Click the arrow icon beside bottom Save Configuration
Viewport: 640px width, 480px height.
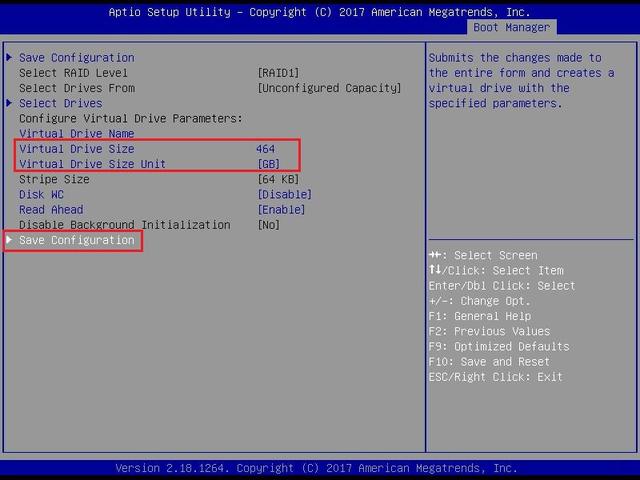pyautogui.click(x=10, y=240)
